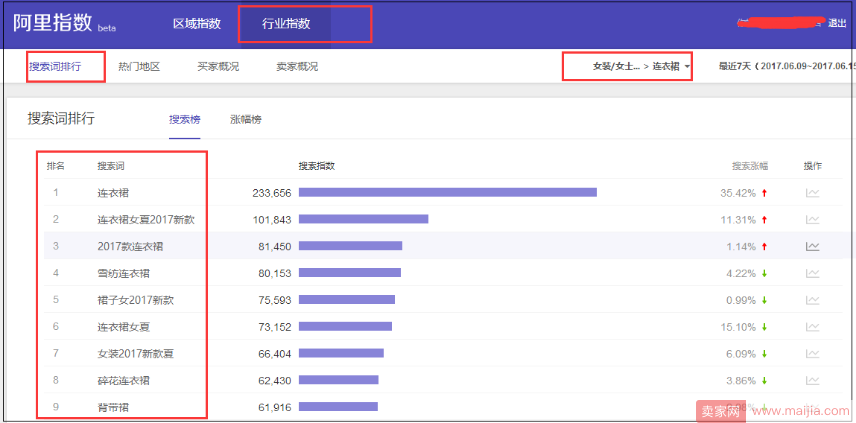This screenshot has height=423, width=856.
Task: Click search index value 81,450
Action: point(275,246)
